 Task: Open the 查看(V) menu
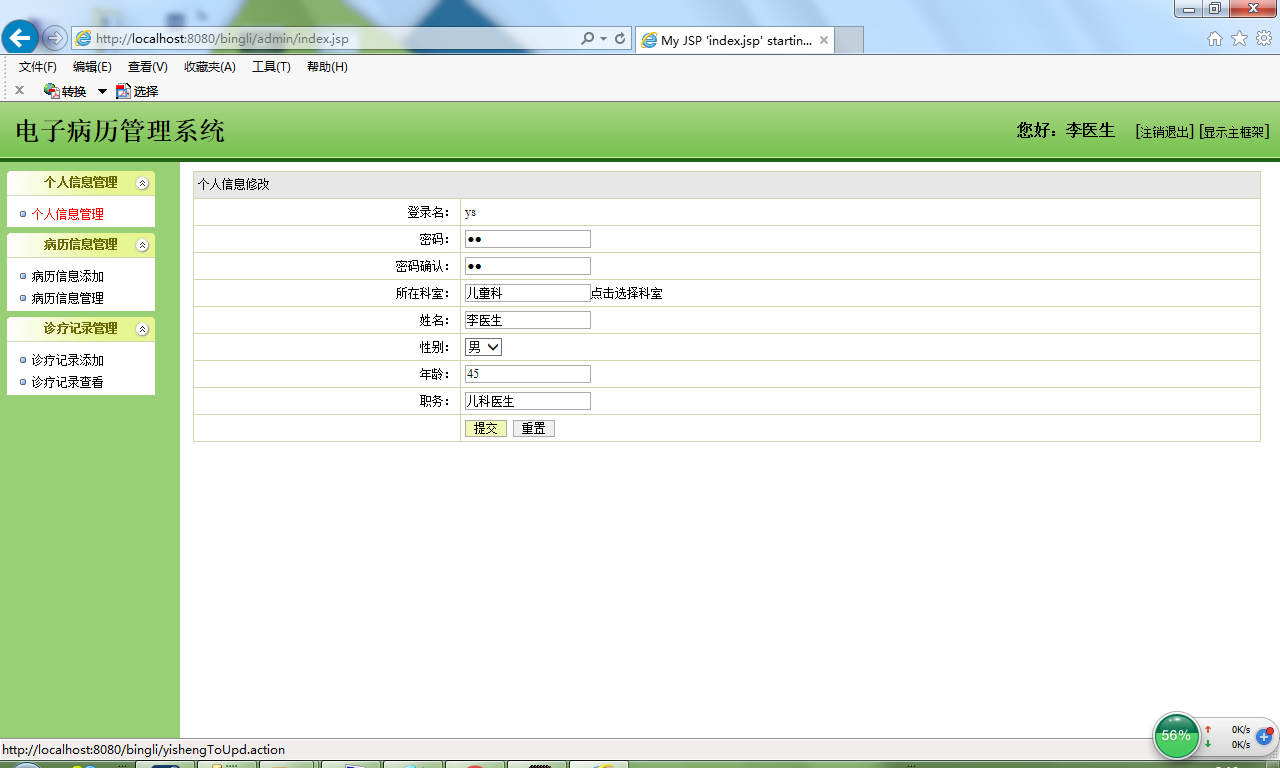(x=148, y=67)
